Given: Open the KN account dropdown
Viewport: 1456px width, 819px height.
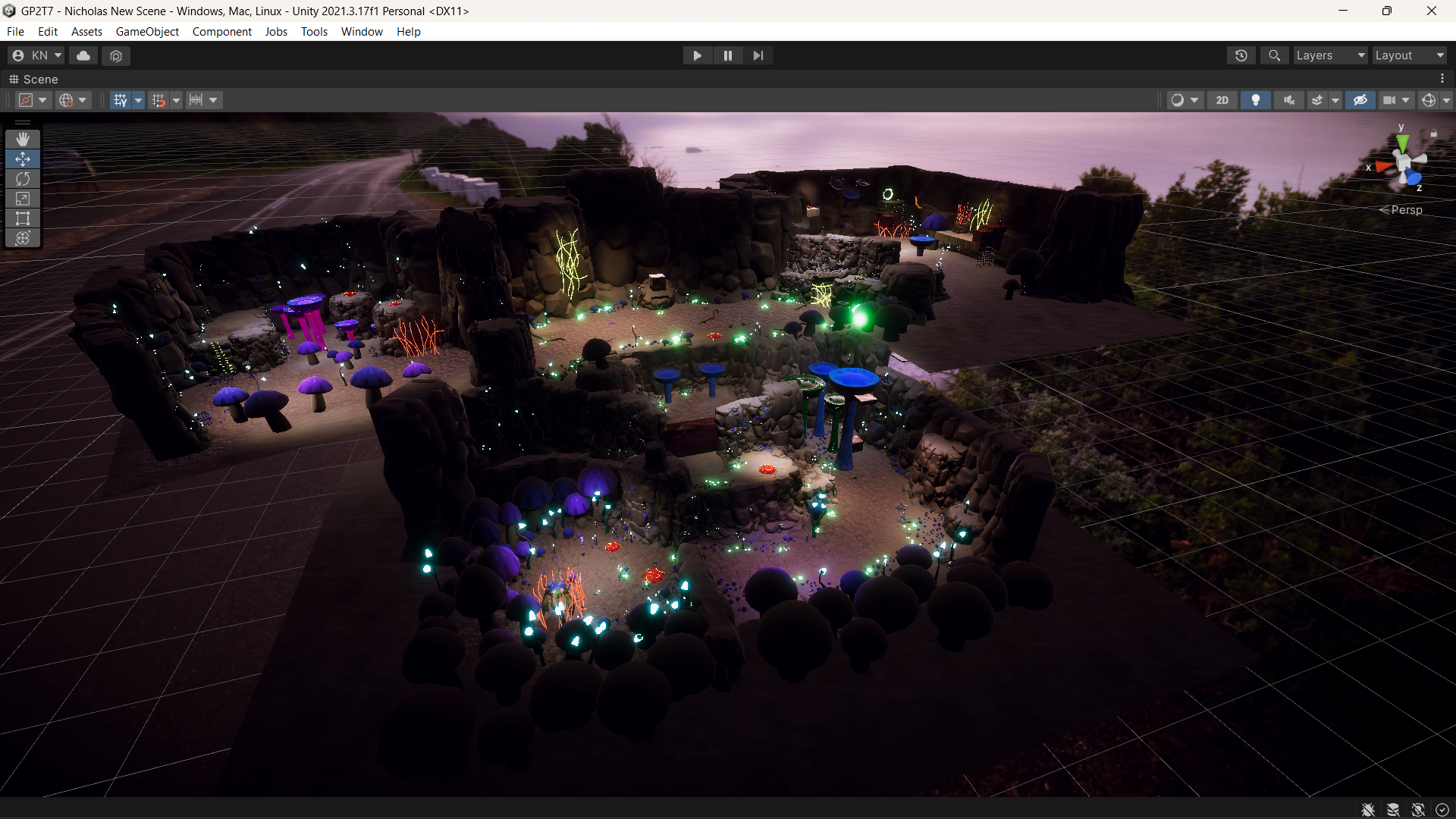Looking at the screenshot, I should click(36, 55).
